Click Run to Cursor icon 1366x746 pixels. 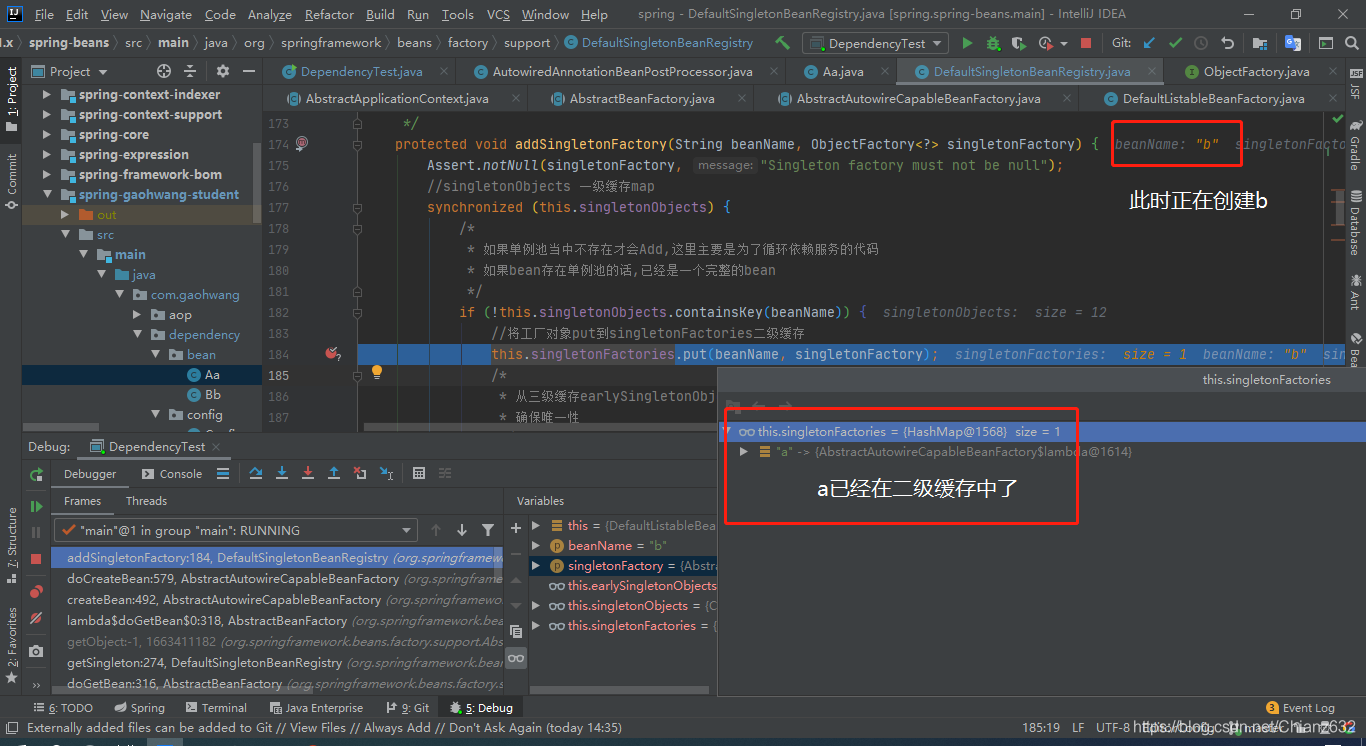coord(387,473)
